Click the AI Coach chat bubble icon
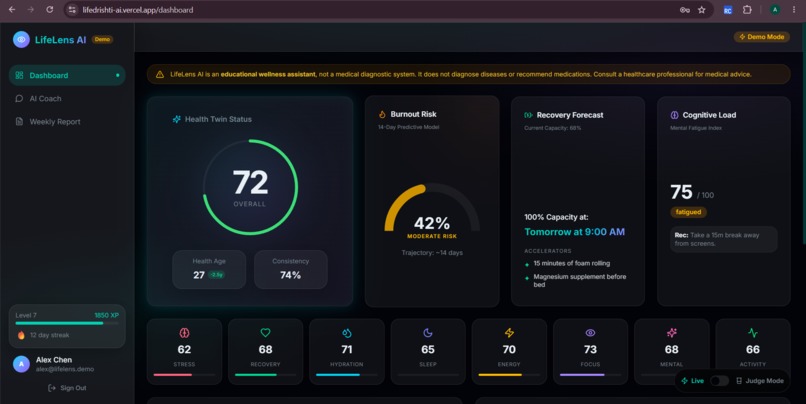Screen dimensions: 806x404 point(19,98)
